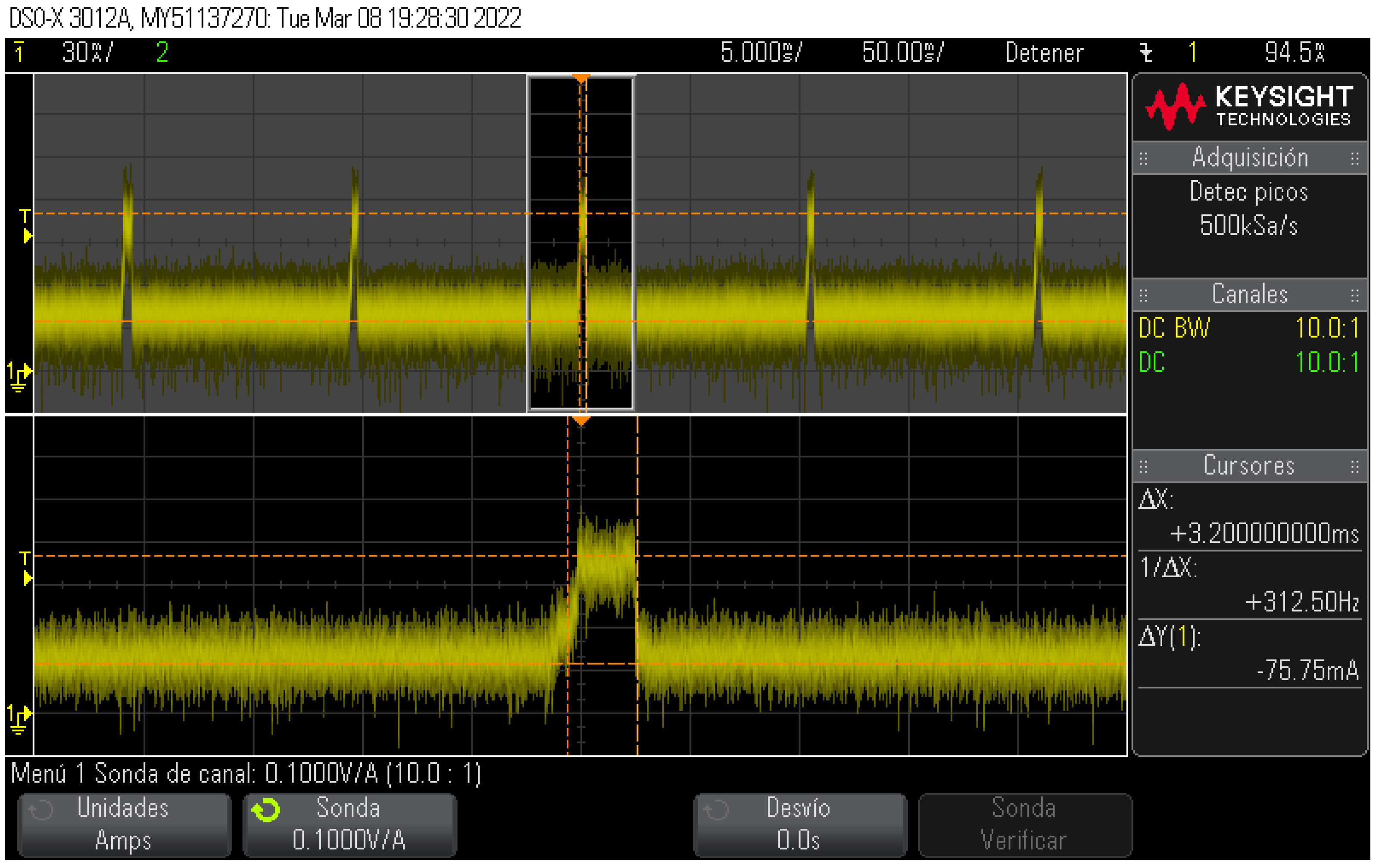1379x868 pixels.
Task: Click the Keysight Technologies logo
Action: click(1250, 106)
